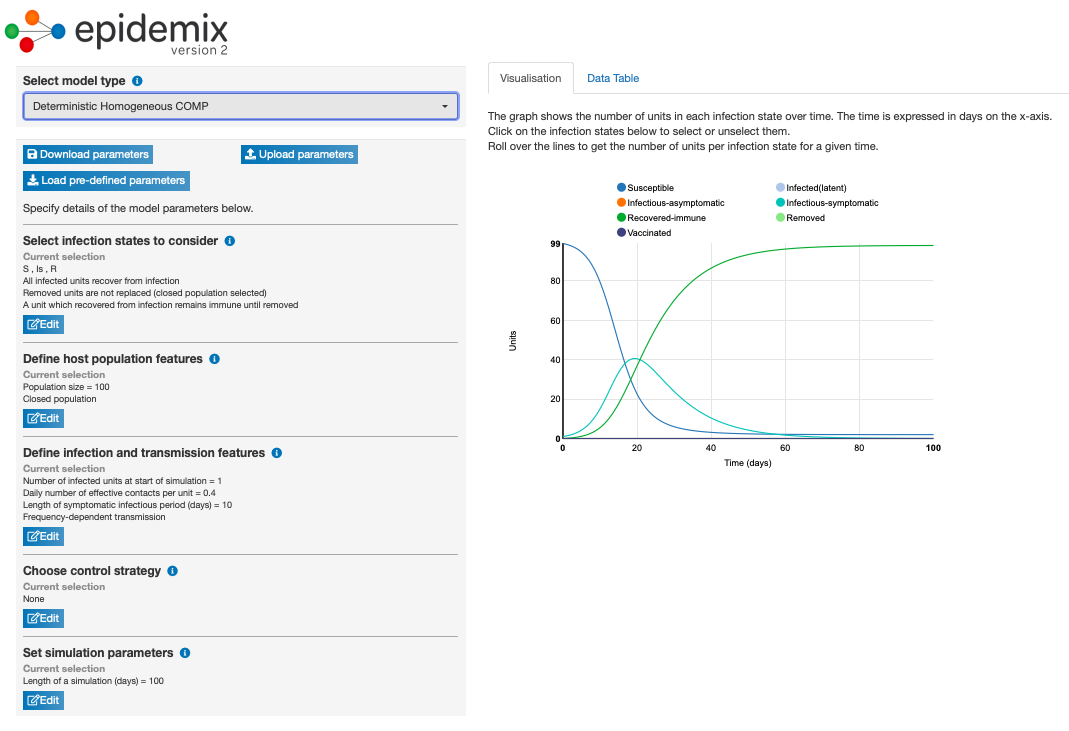Edit the host population features
The image size is (1069, 731).
tap(43, 418)
